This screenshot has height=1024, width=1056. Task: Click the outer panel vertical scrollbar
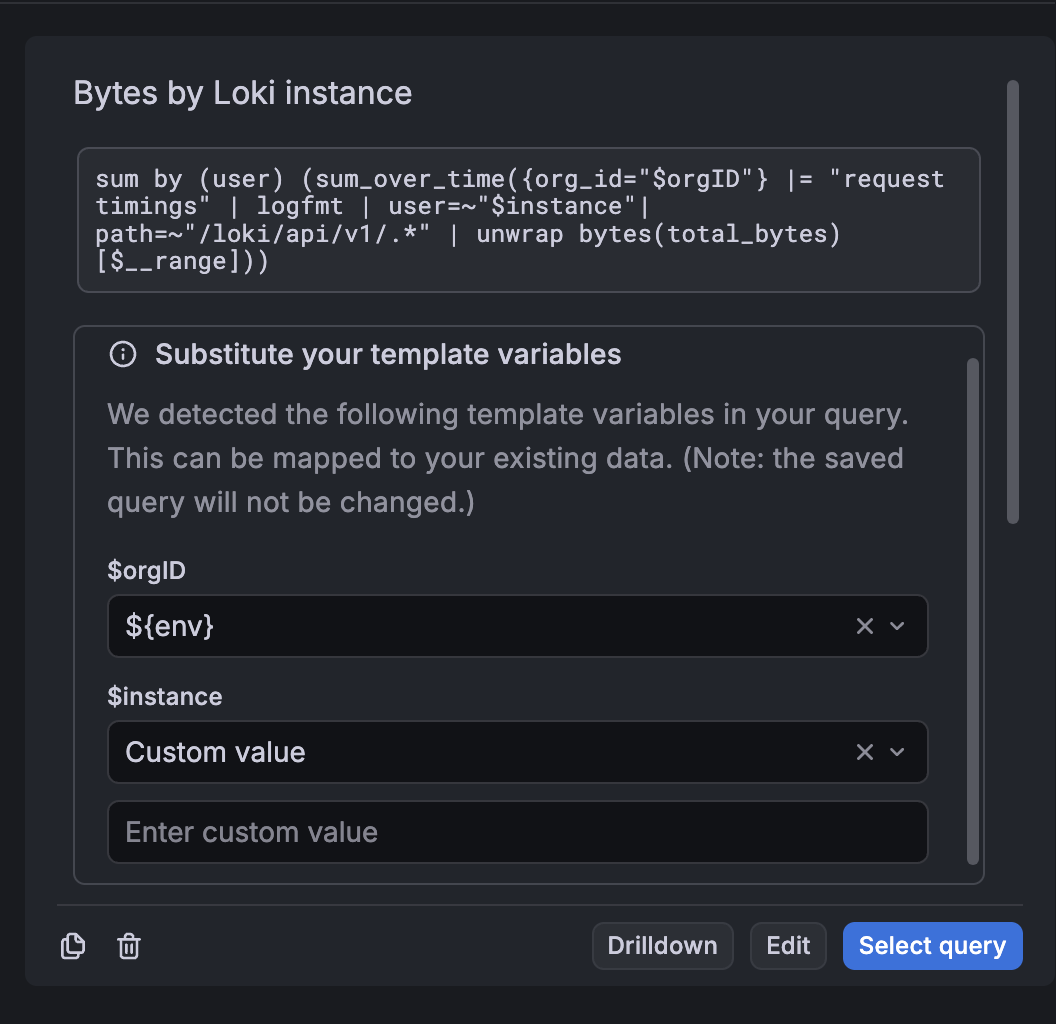click(x=1013, y=300)
